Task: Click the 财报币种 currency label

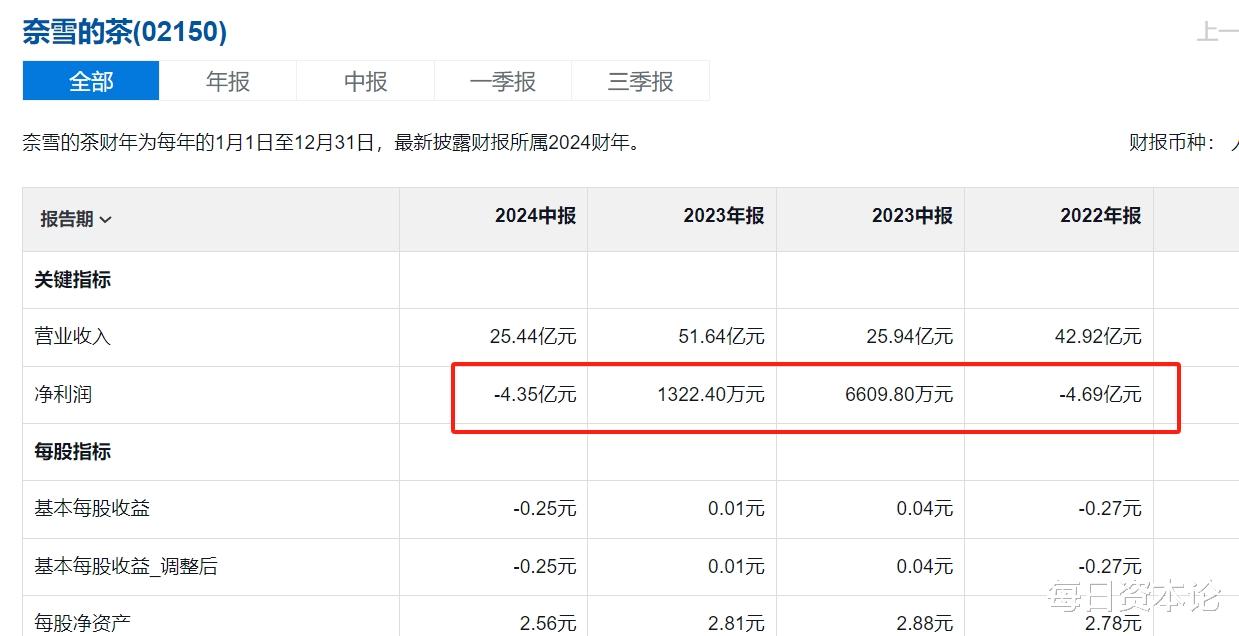Action: 1174,143
